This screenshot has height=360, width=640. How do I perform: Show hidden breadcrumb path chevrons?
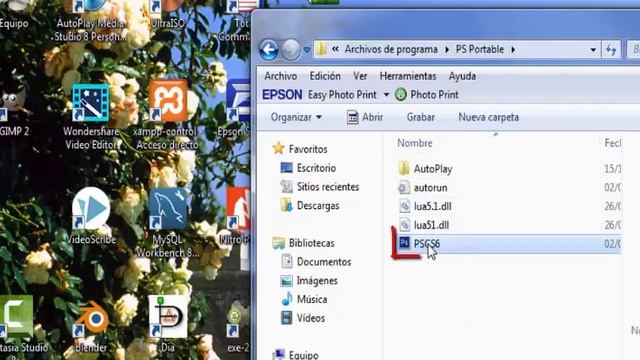pos(335,49)
